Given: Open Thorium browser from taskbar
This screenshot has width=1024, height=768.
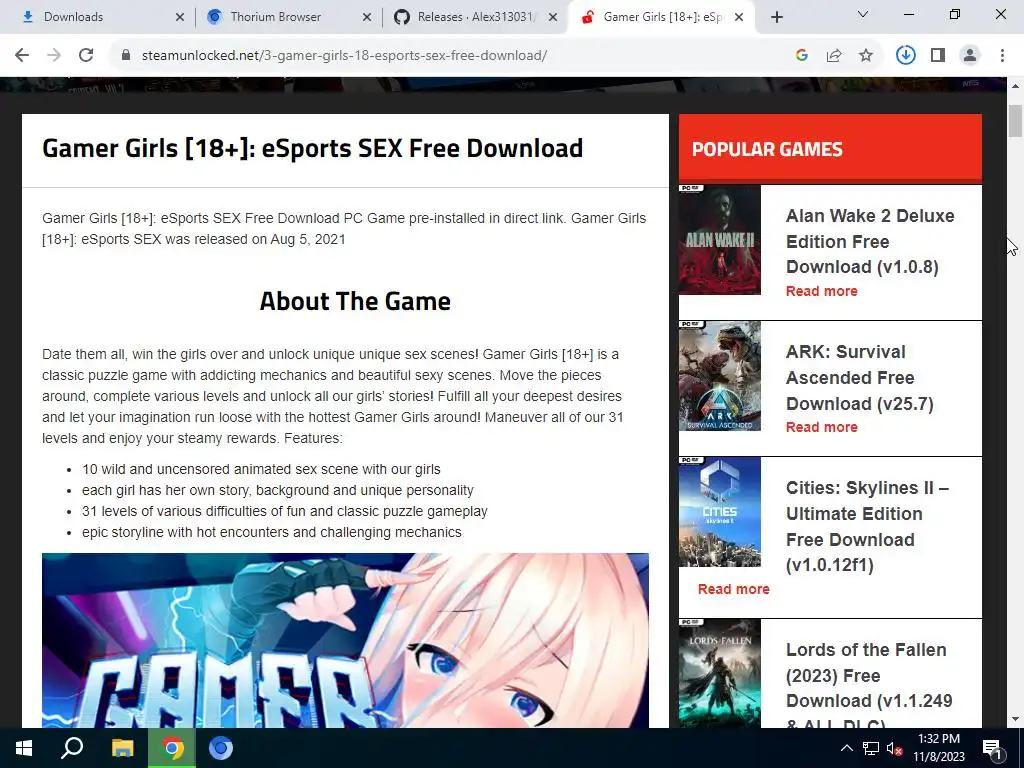Looking at the screenshot, I should [x=221, y=748].
